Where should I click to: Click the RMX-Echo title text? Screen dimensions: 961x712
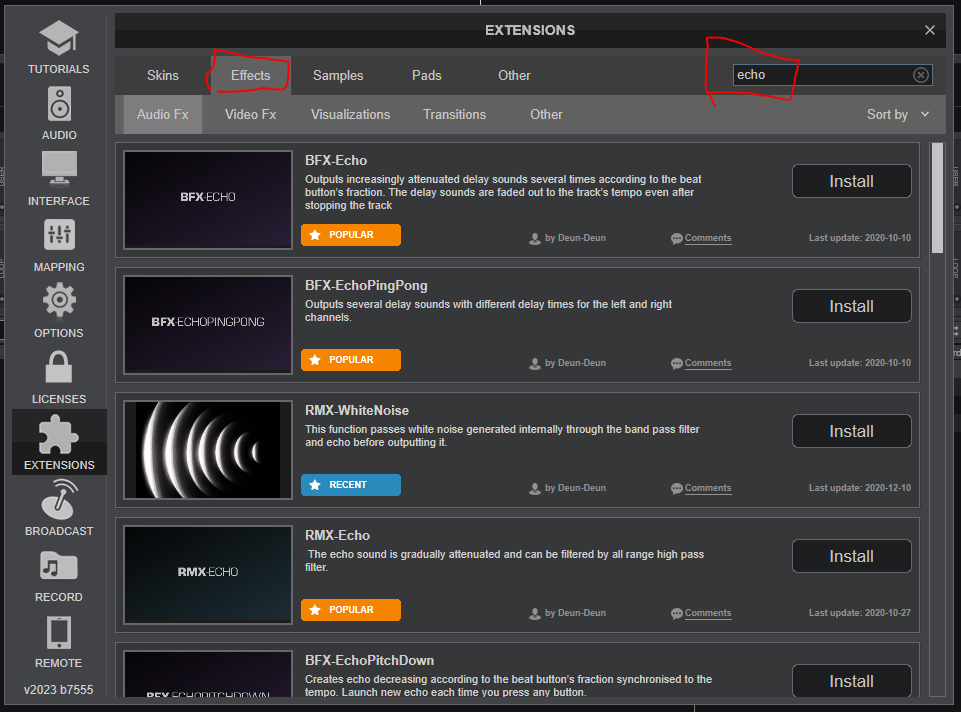337,536
